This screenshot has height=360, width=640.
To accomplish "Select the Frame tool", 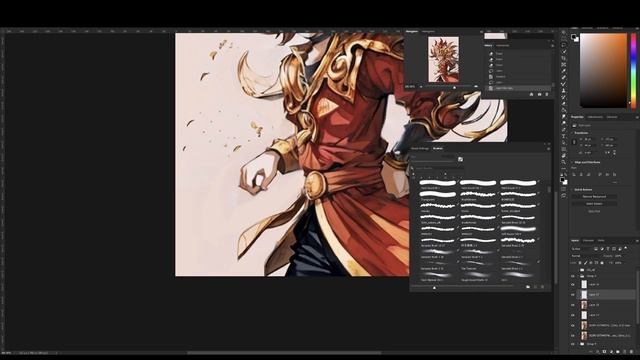I will click(x=564, y=64).
